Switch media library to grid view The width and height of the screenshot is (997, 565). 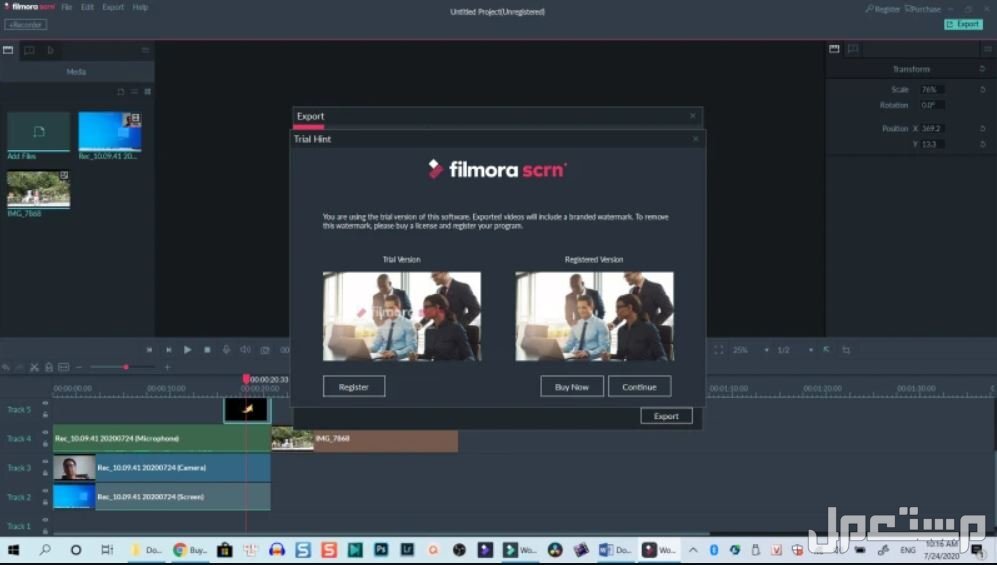click(x=148, y=92)
